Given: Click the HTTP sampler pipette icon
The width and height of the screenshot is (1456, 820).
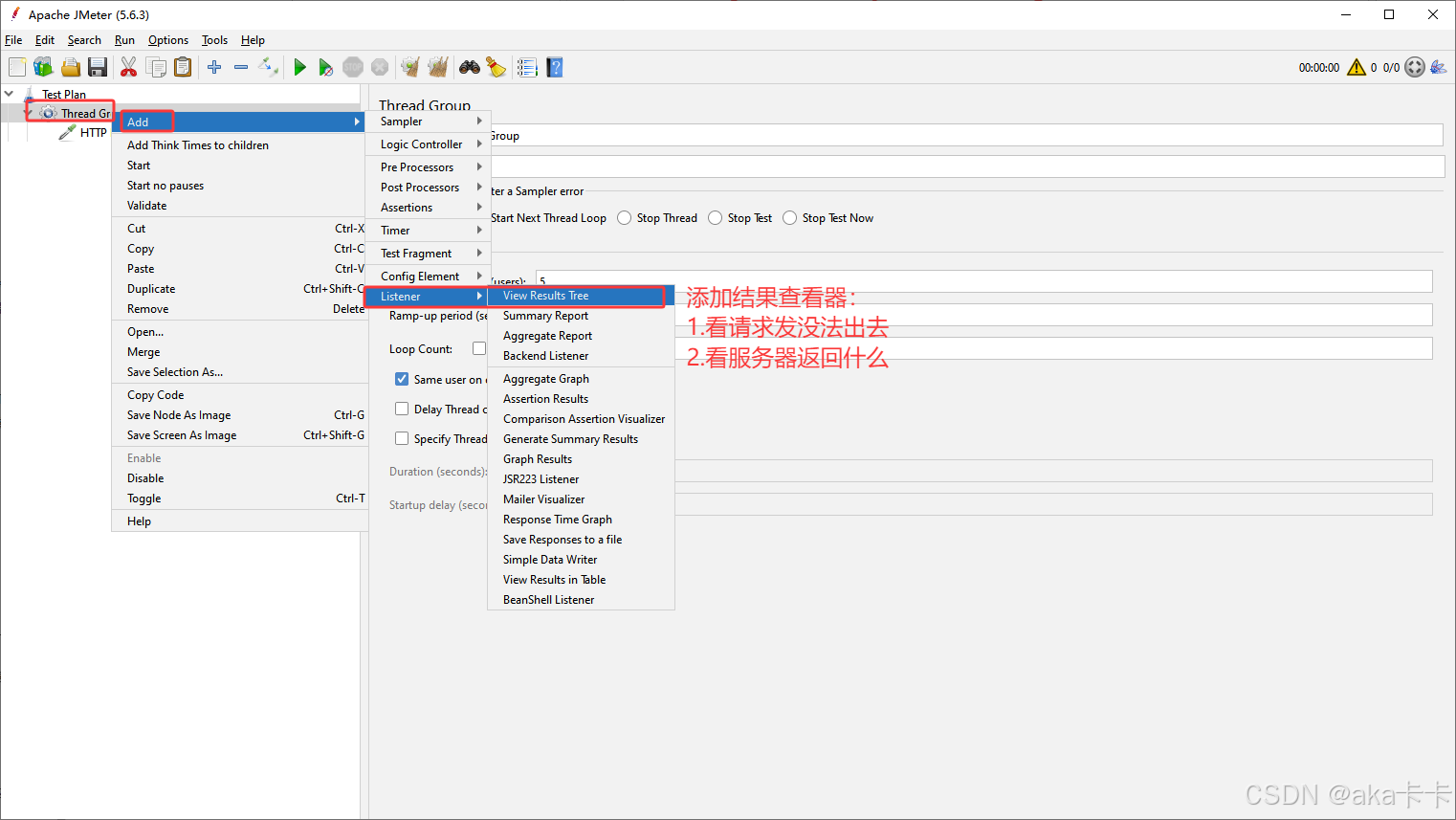Looking at the screenshot, I should 67,132.
